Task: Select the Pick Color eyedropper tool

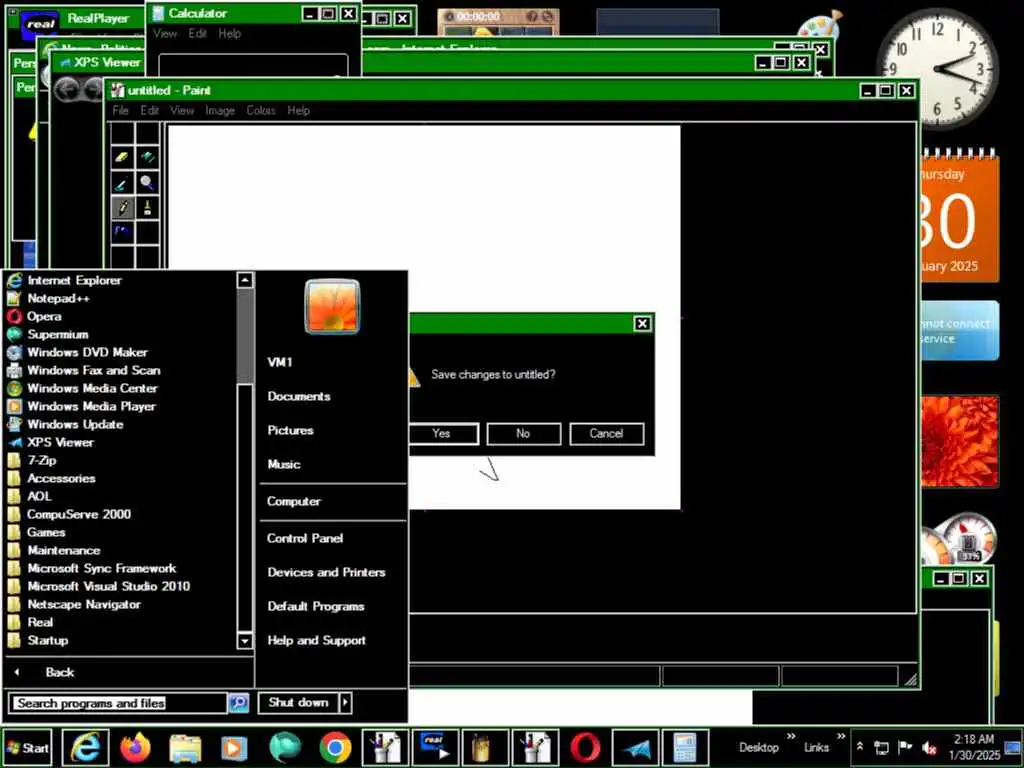Action: [x=122, y=183]
